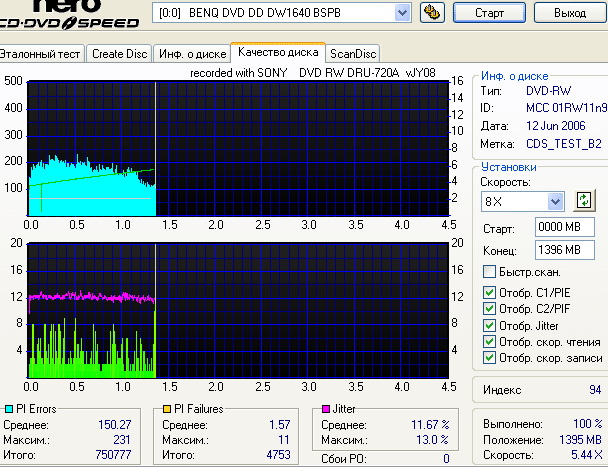The width and height of the screenshot is (608, 467).
Task: Click the Скорость value 5.44 X
Action: [587, 454]
